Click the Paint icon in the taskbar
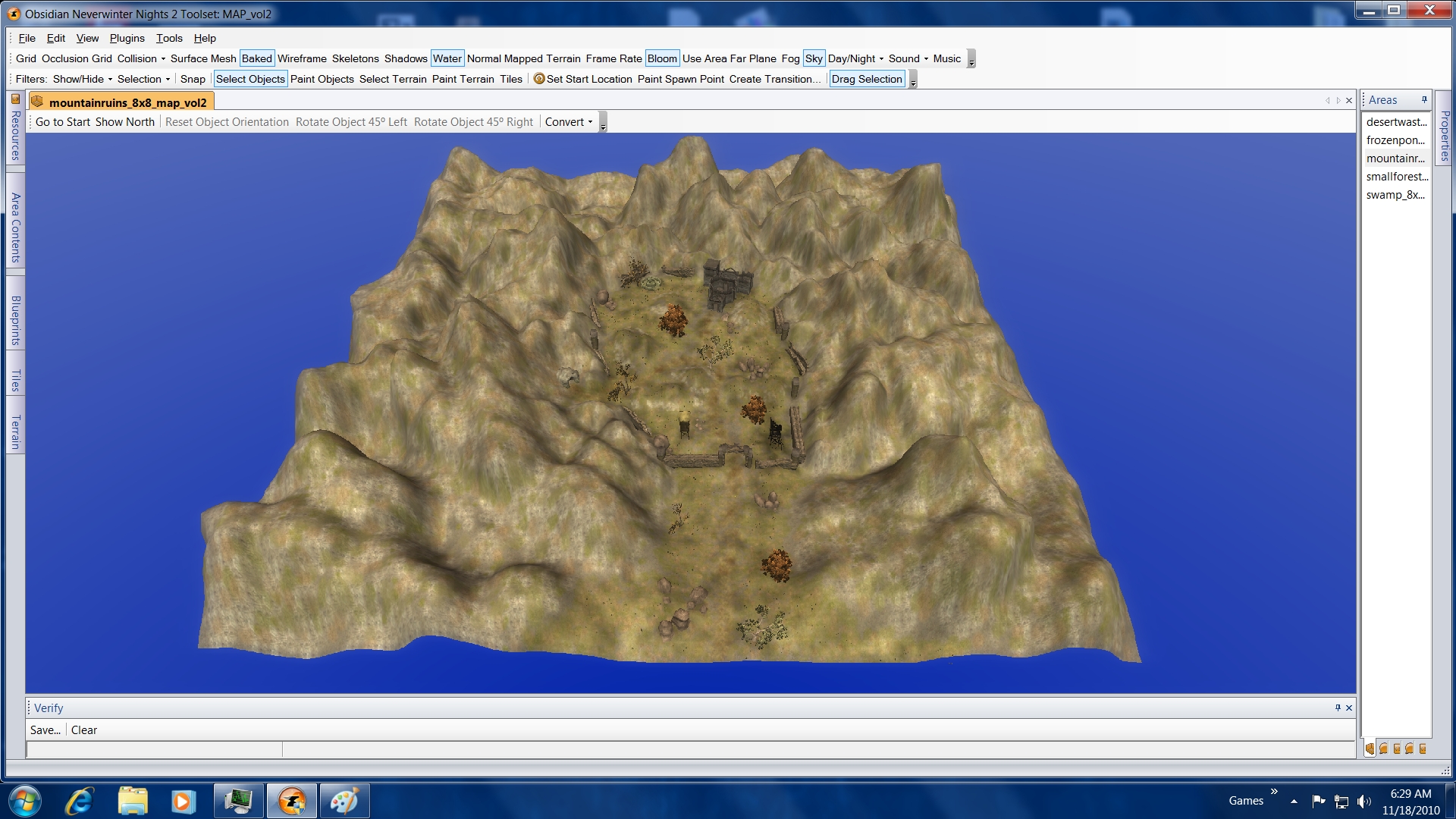The width and height of the screenshot is (1456, 819). (x=344, y=801)
